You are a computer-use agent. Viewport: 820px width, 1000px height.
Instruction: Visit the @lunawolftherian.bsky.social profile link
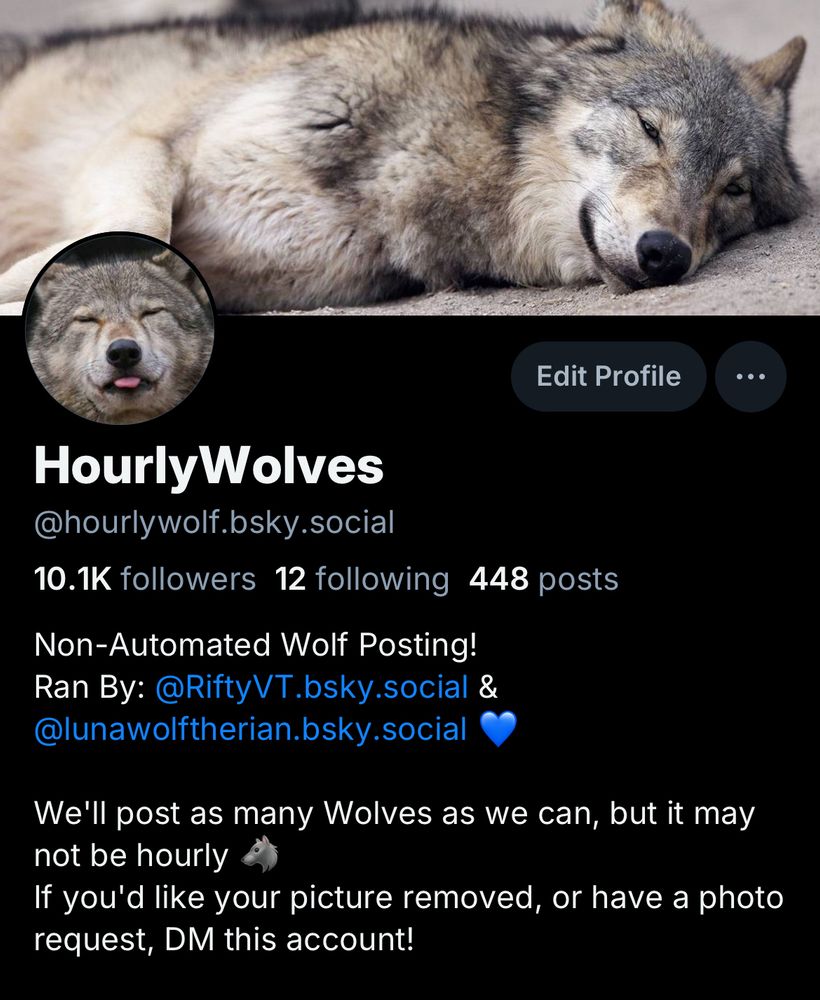[250, 729]
